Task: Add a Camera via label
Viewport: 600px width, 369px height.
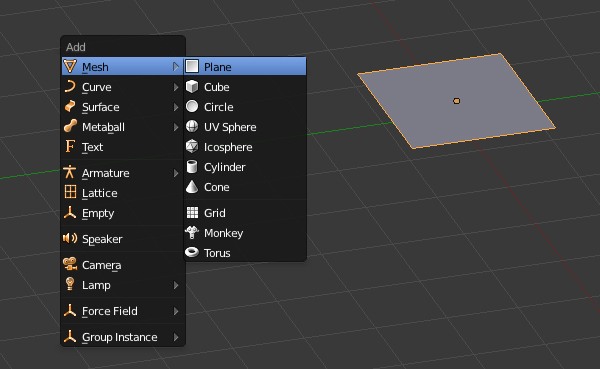Action: (101, 265)
